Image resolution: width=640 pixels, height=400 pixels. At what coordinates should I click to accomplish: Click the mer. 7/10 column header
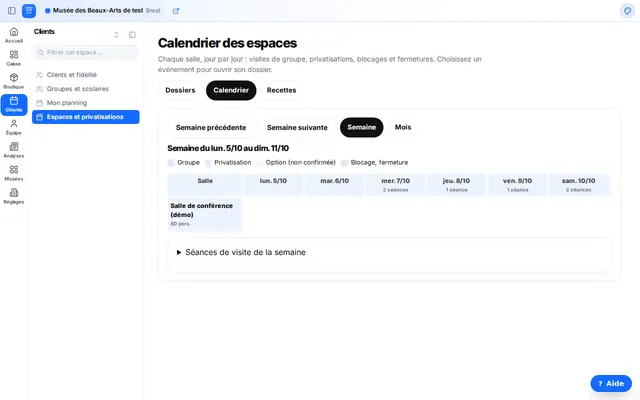(x=396, y=185)
